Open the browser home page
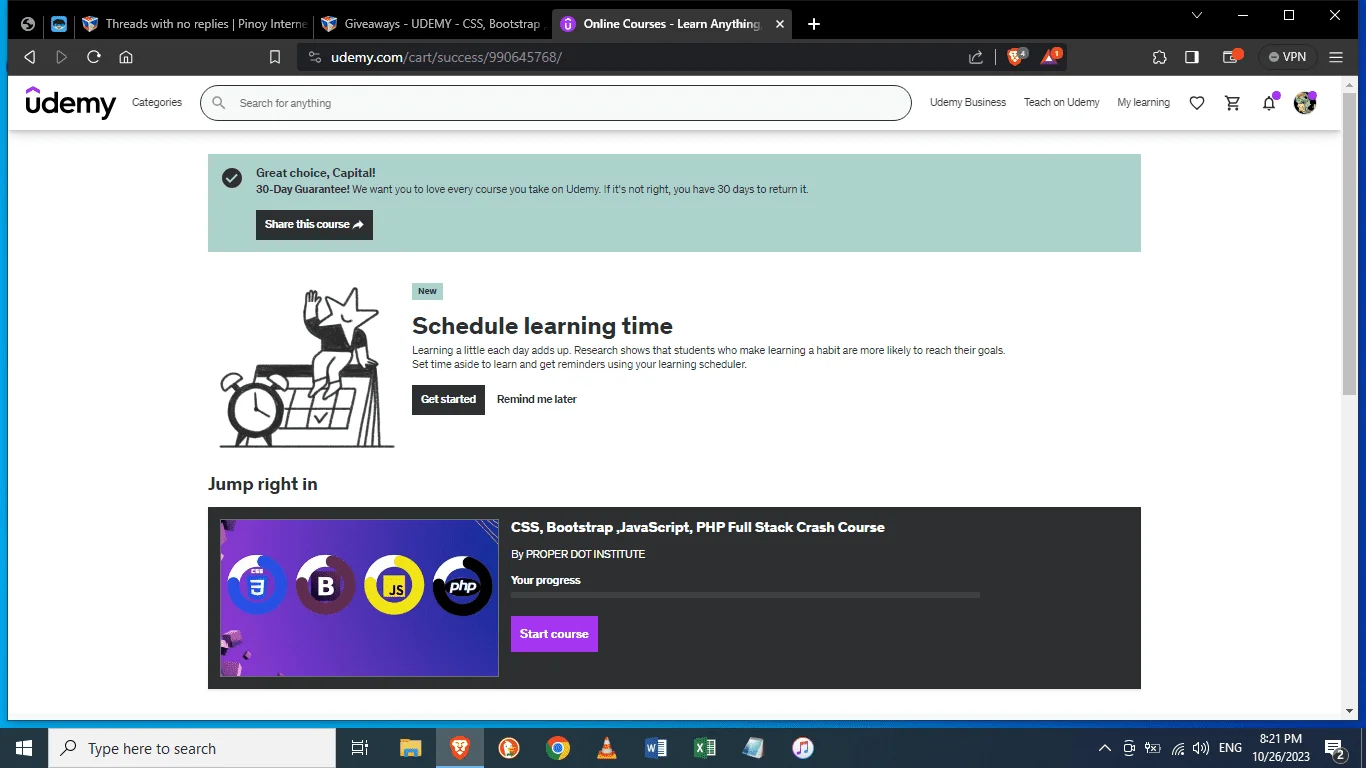This screenshot has width=1366, height=768. [126, 57]
